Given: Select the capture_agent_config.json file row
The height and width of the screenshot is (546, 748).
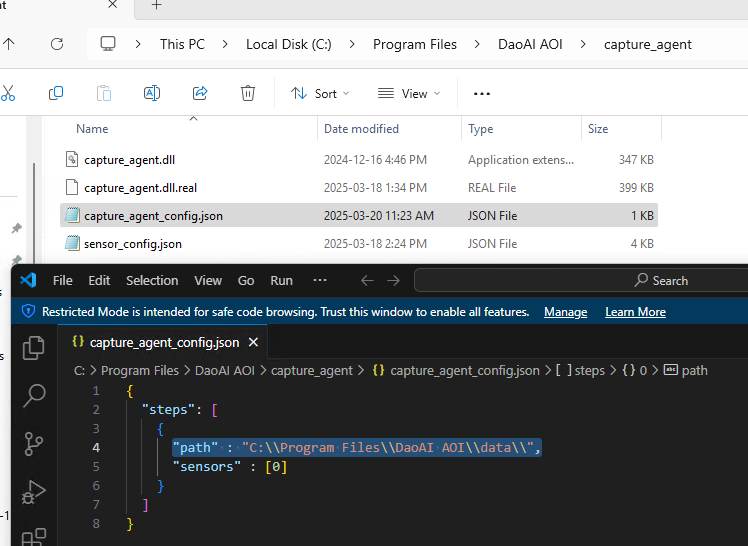Looking at the screenshot, I should coord(359,216).
